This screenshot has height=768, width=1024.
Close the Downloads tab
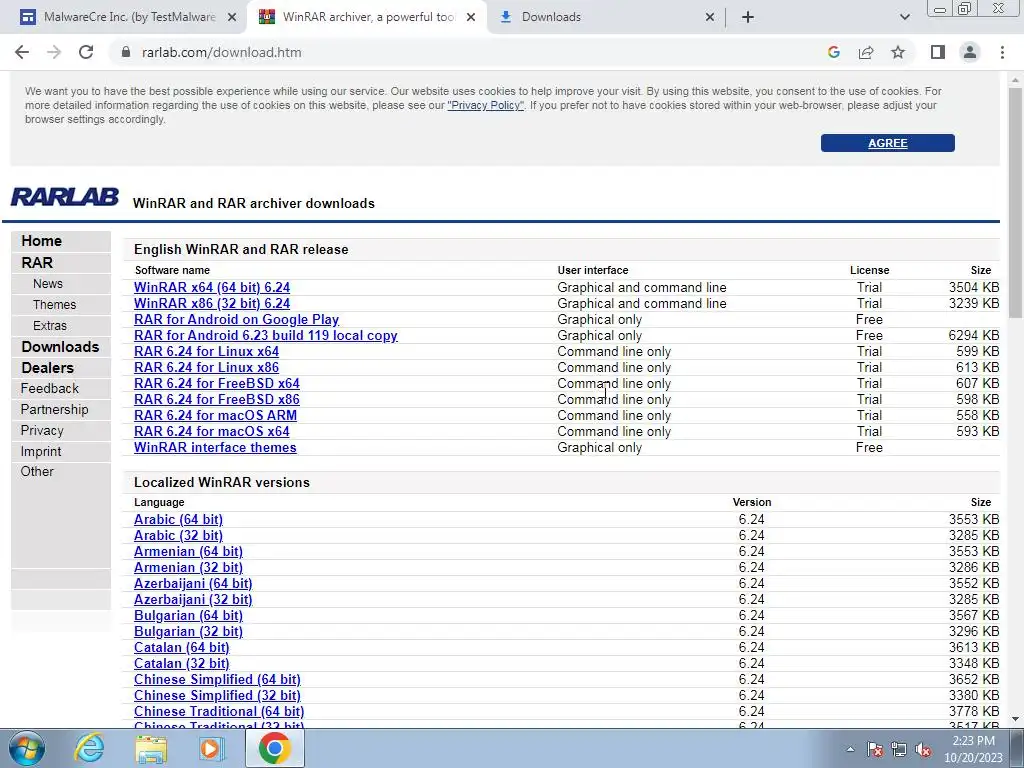coord(710,17)
